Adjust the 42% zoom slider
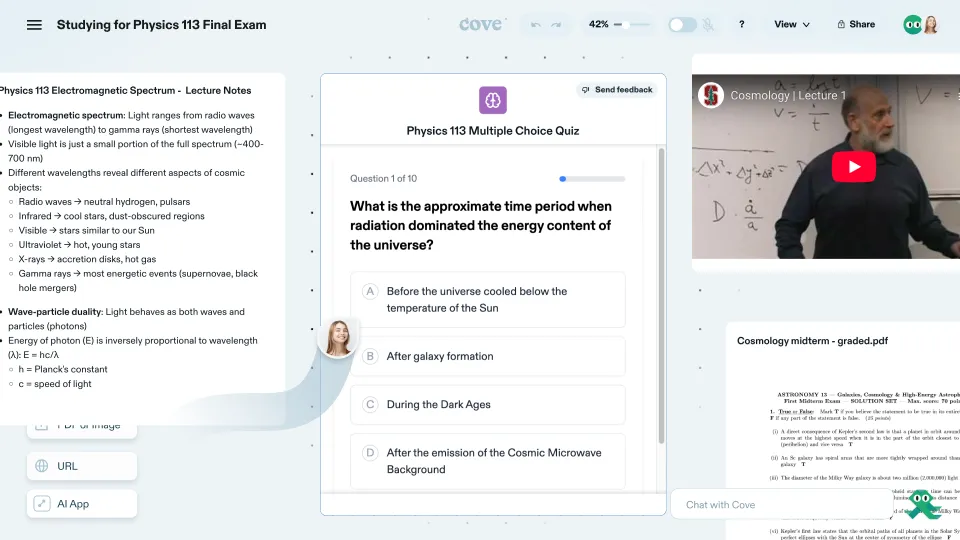This screenshot has height=540, width=960. pos(631,24)
